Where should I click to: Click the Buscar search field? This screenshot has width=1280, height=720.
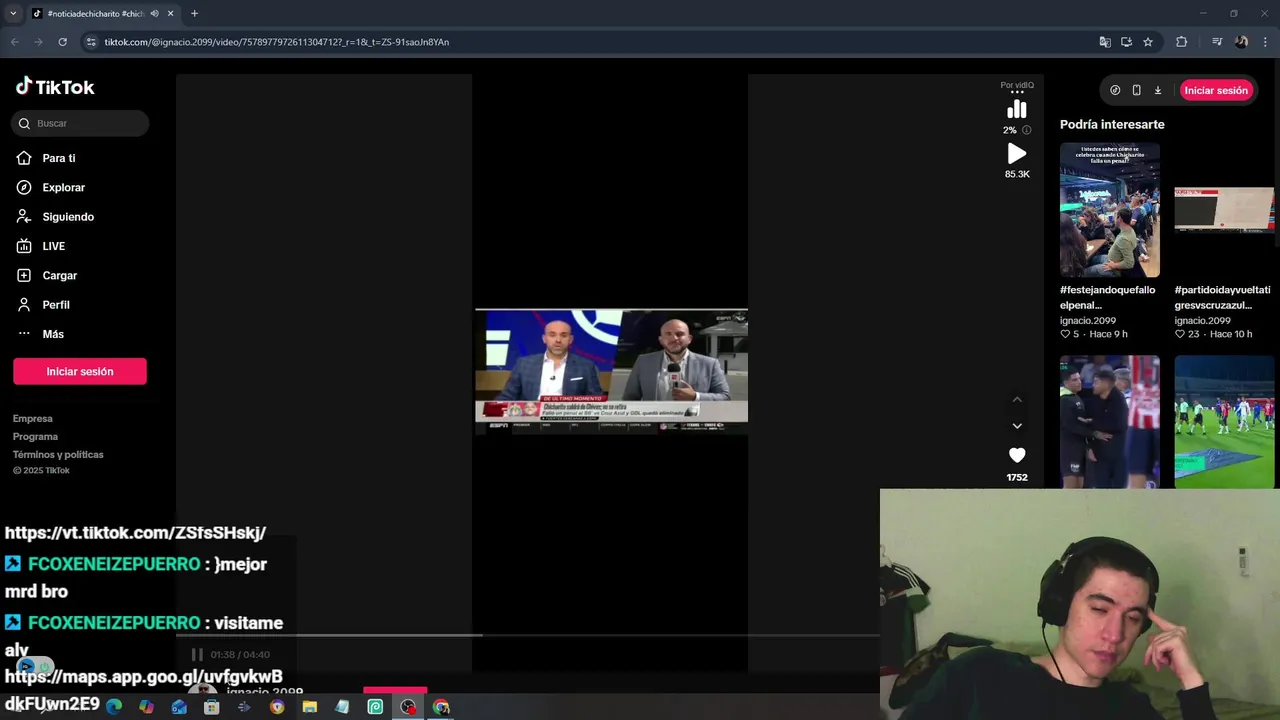[x=80, y=123]
